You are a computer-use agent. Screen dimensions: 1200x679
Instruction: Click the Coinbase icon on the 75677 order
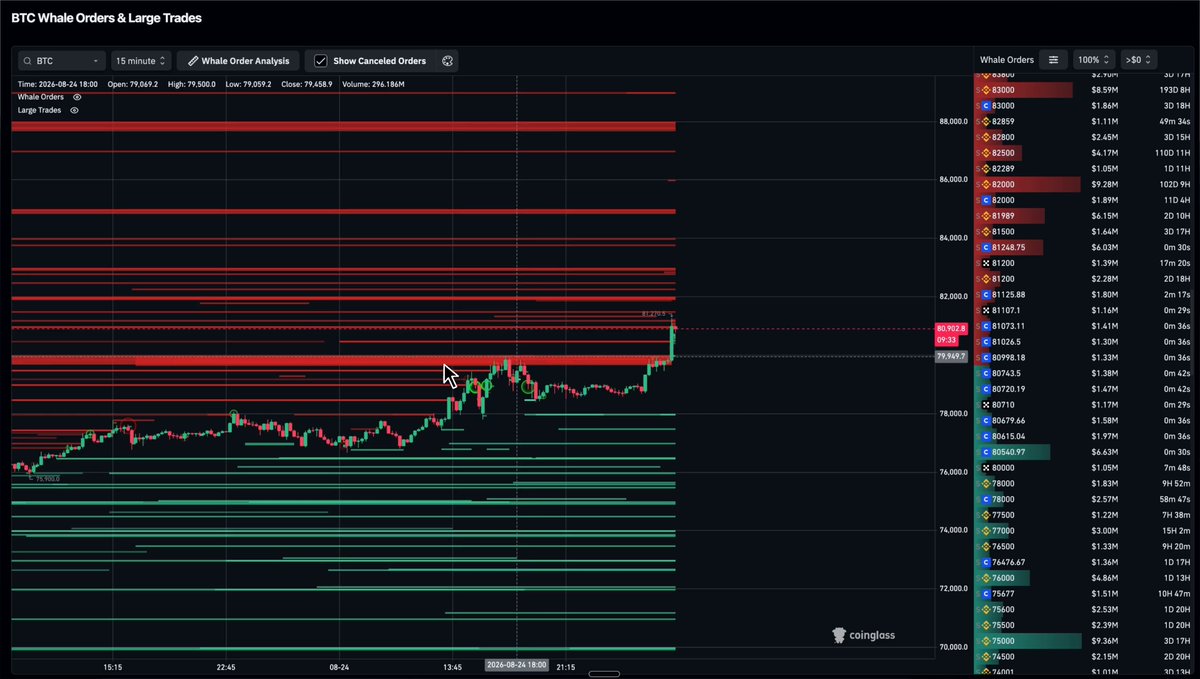pyautogui.click(x=987, y=593)
